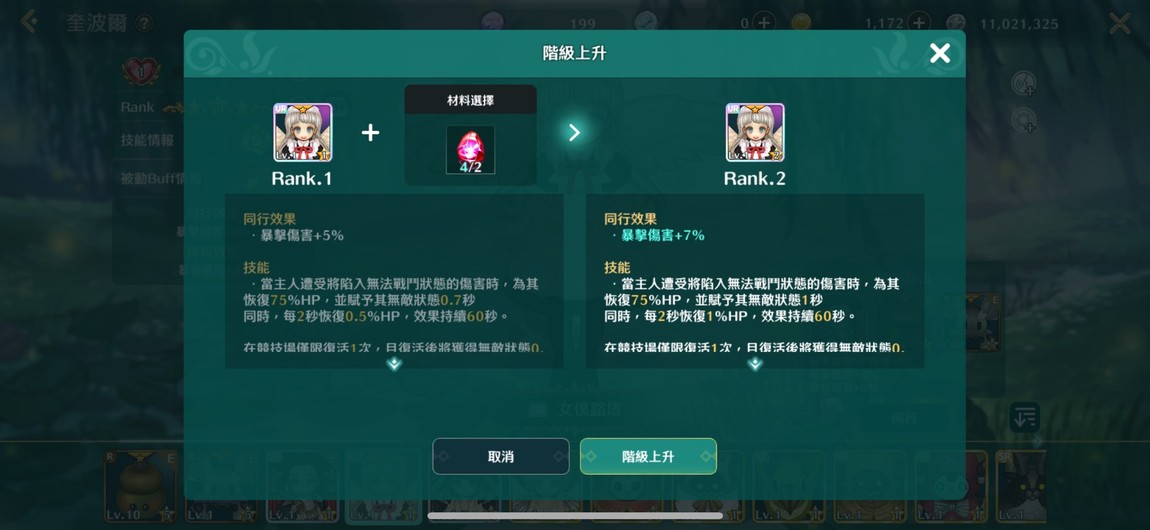Image resolution: width=1150 pixels, height=530 pixels.
Task: Confirm the 階級上升 button
Action: (x=648, y=456)
